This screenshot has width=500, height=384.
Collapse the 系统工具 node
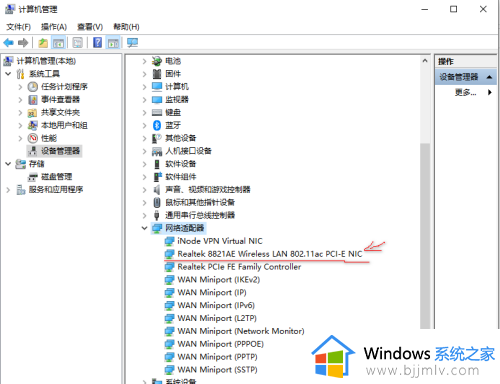(x=8, y=74)
